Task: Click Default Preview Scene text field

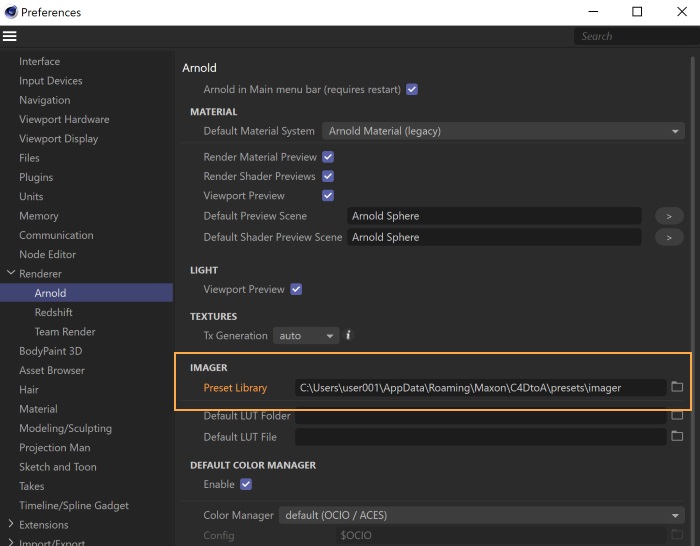Action: point(494,216)
